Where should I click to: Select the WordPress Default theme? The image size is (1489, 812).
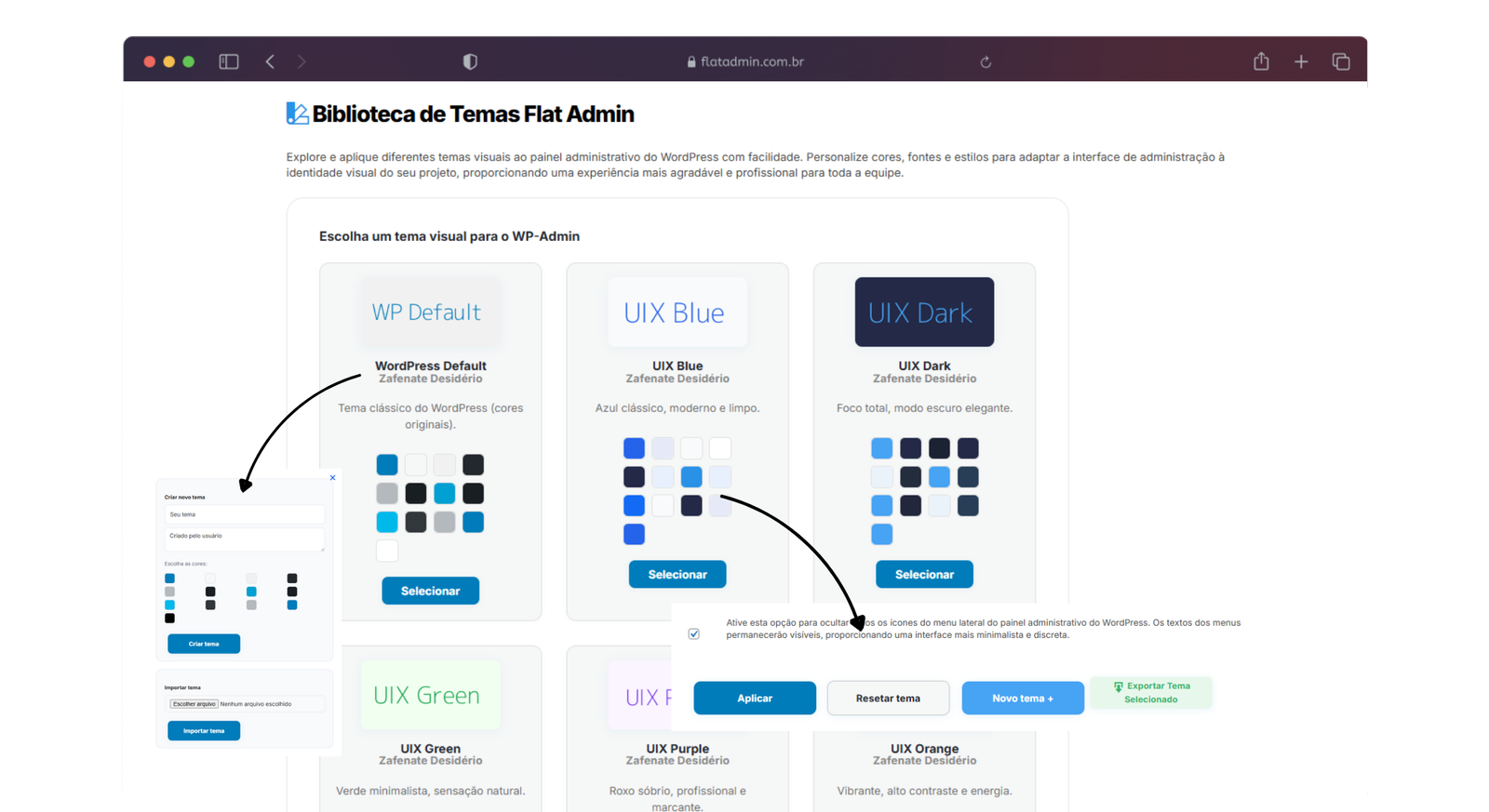430,591
